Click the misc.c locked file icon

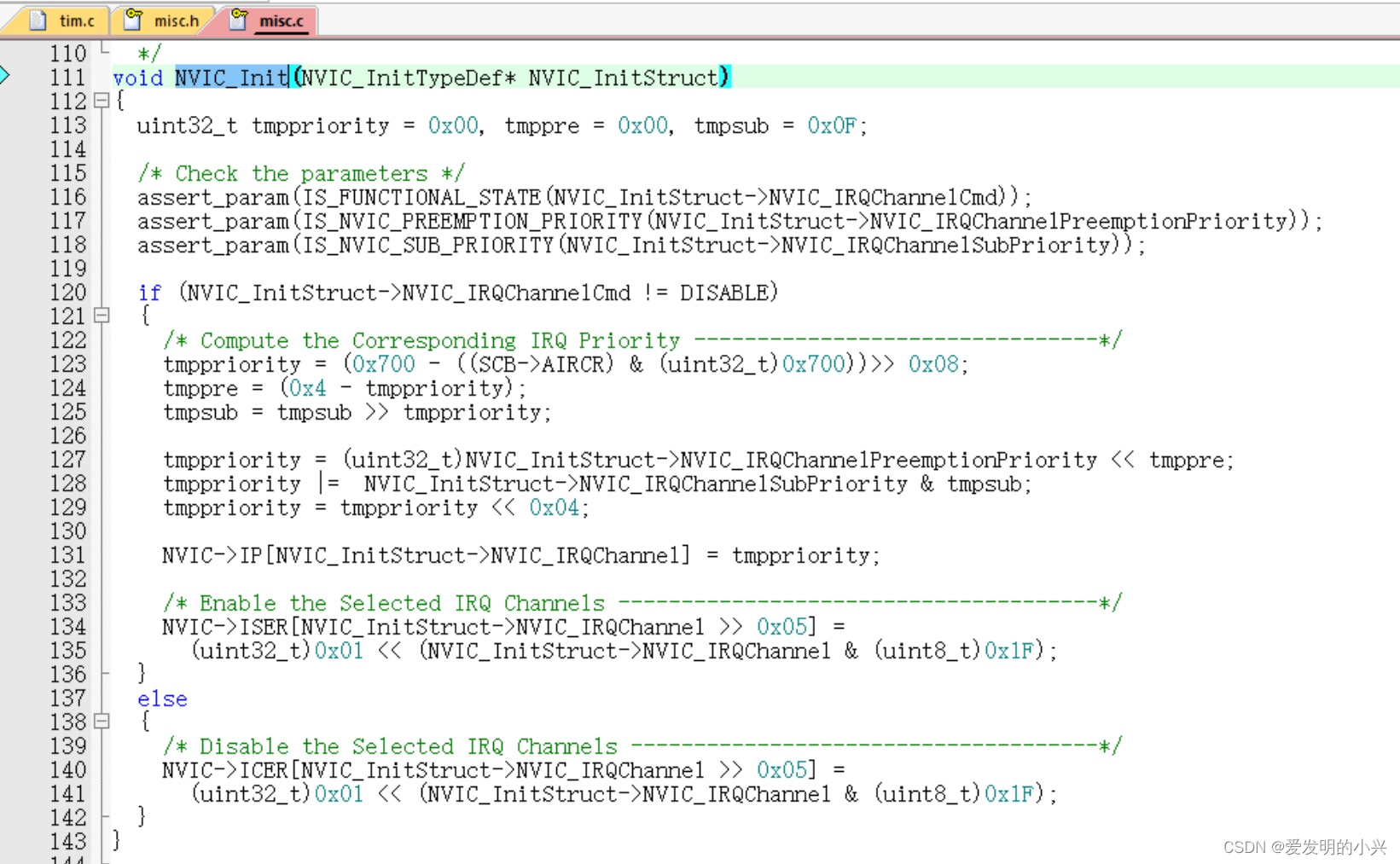pos(240,20)
